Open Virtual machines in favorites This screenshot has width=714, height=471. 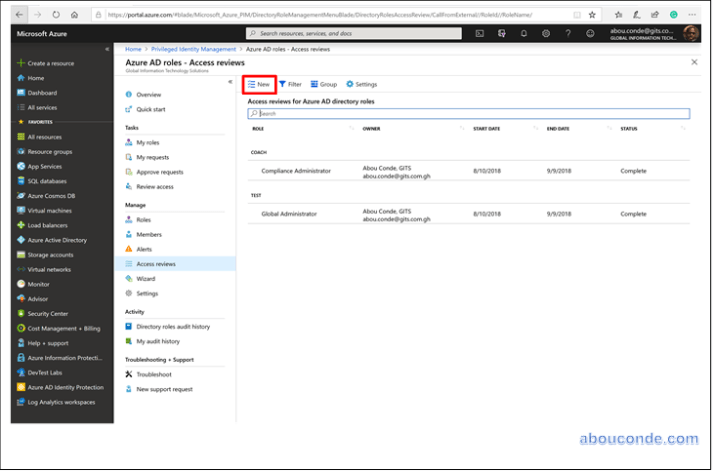pyautogui.click(x=50, y=211)
